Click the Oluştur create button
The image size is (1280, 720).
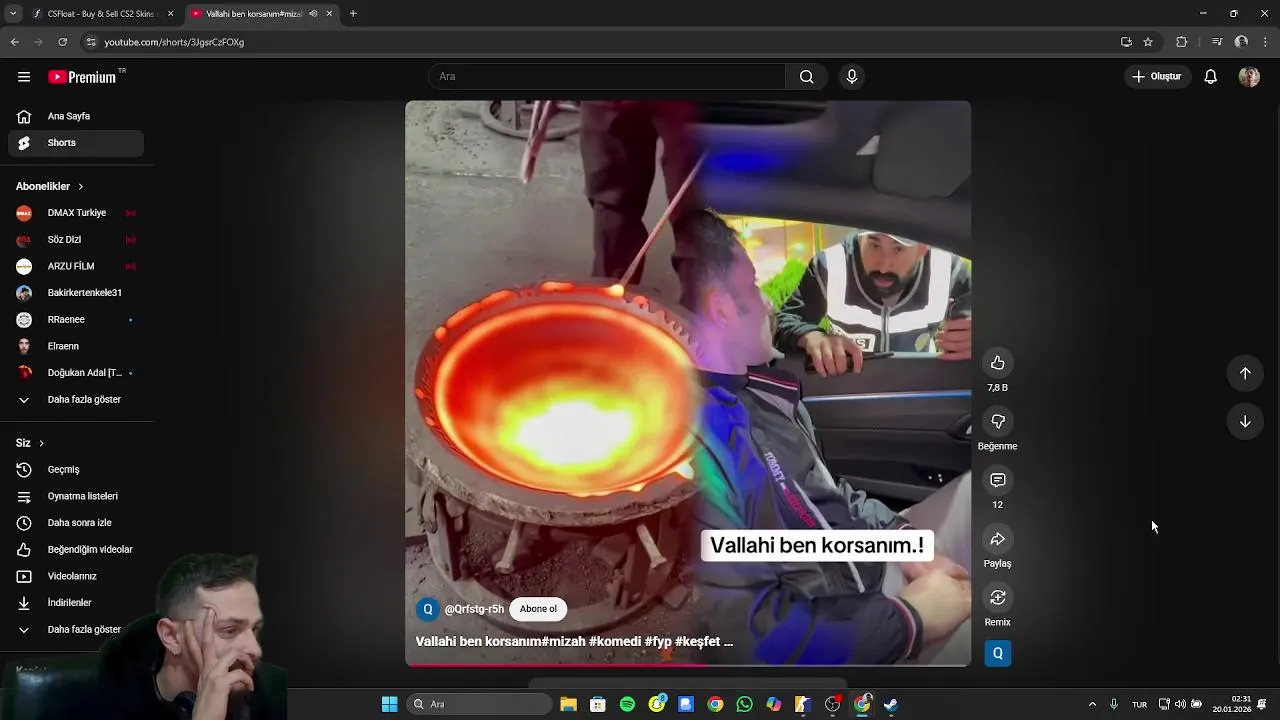[1157, 77]
